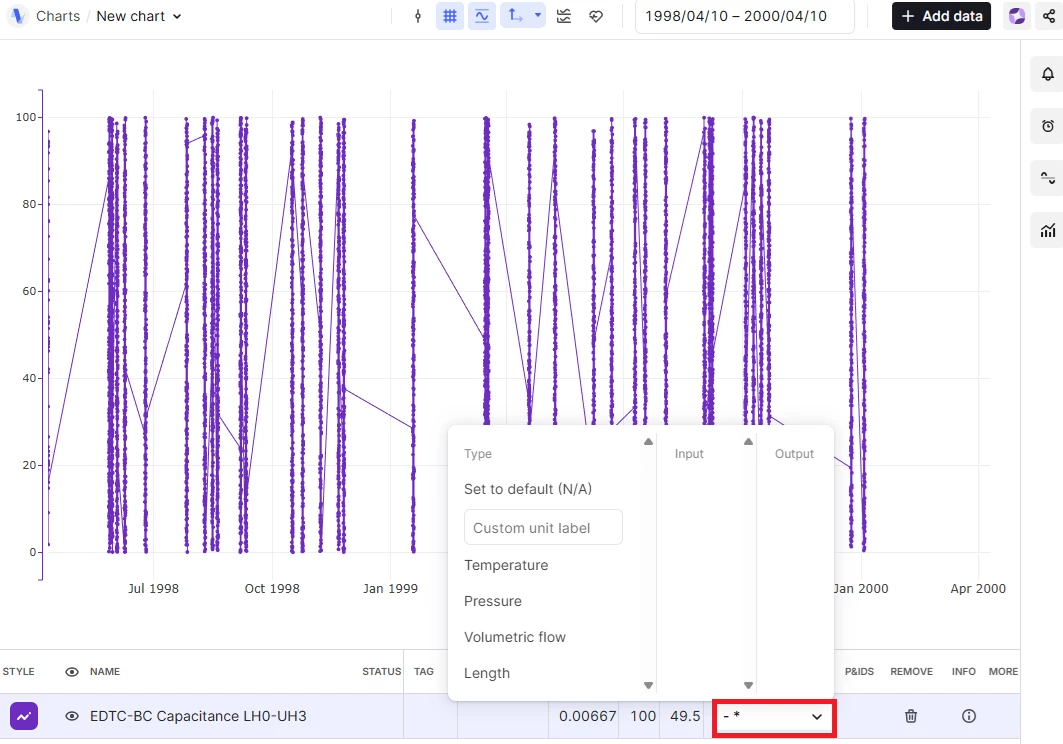Click the Jul 1998 x-axis label
Image resolution: width=1063 pixels, height=744 pixels.
[x=153, y=589]
